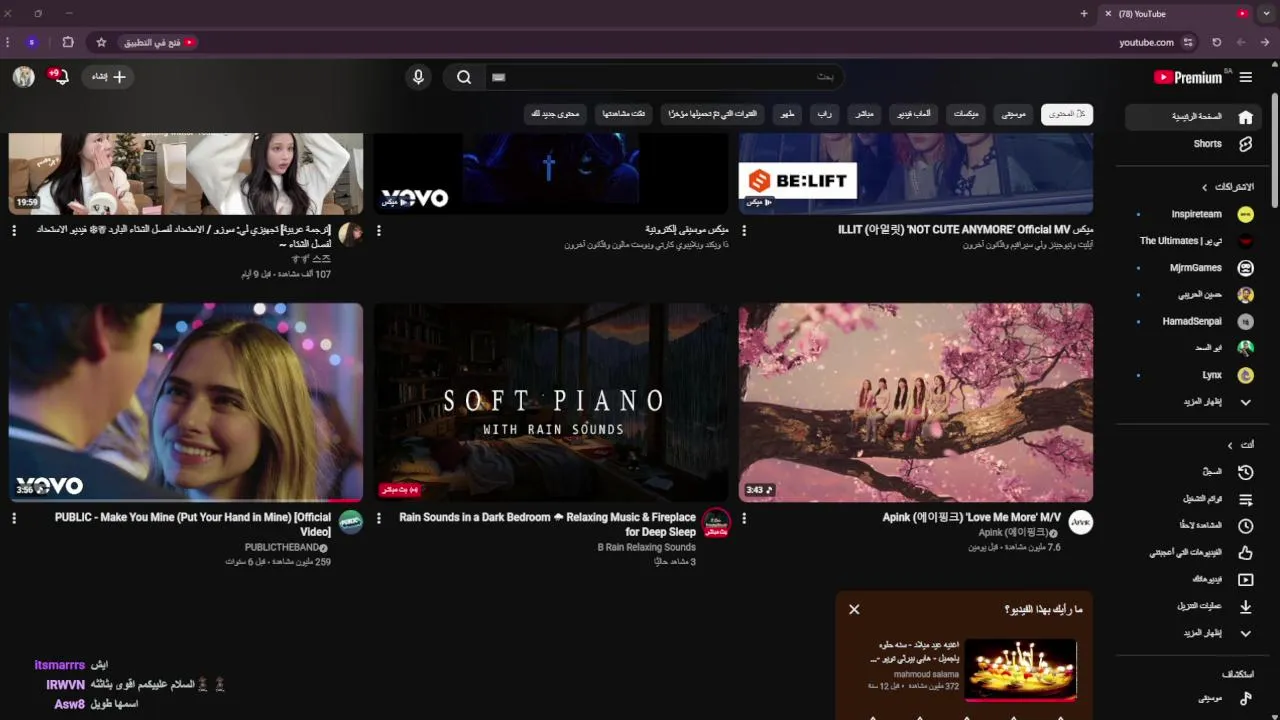The height and width of the screenshot is (720, 1280).
Task: Select New to you (محتوى جديد لك) chip
Action: click(555, 114)
